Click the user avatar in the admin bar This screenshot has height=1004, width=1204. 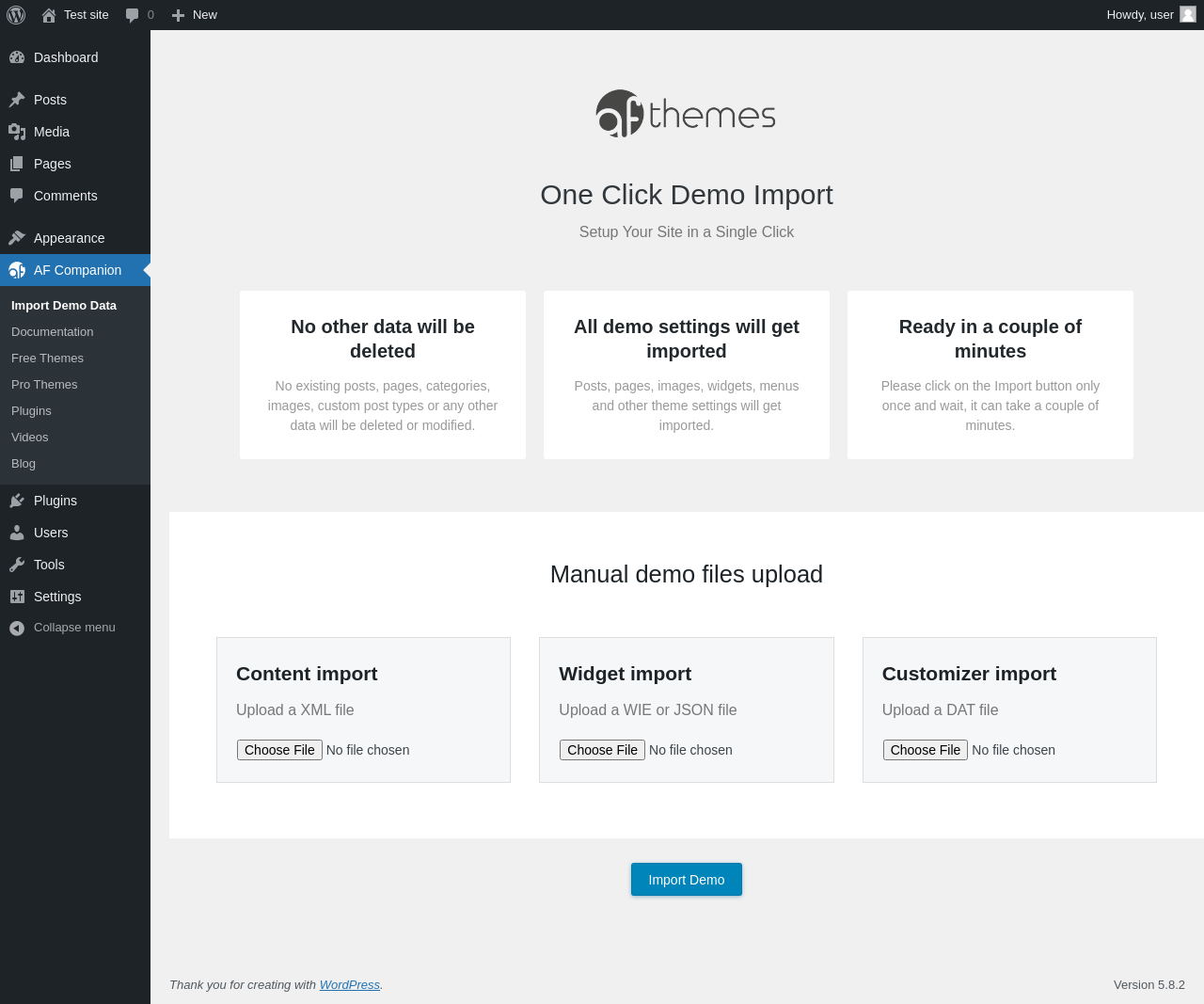coord(1188,14)
